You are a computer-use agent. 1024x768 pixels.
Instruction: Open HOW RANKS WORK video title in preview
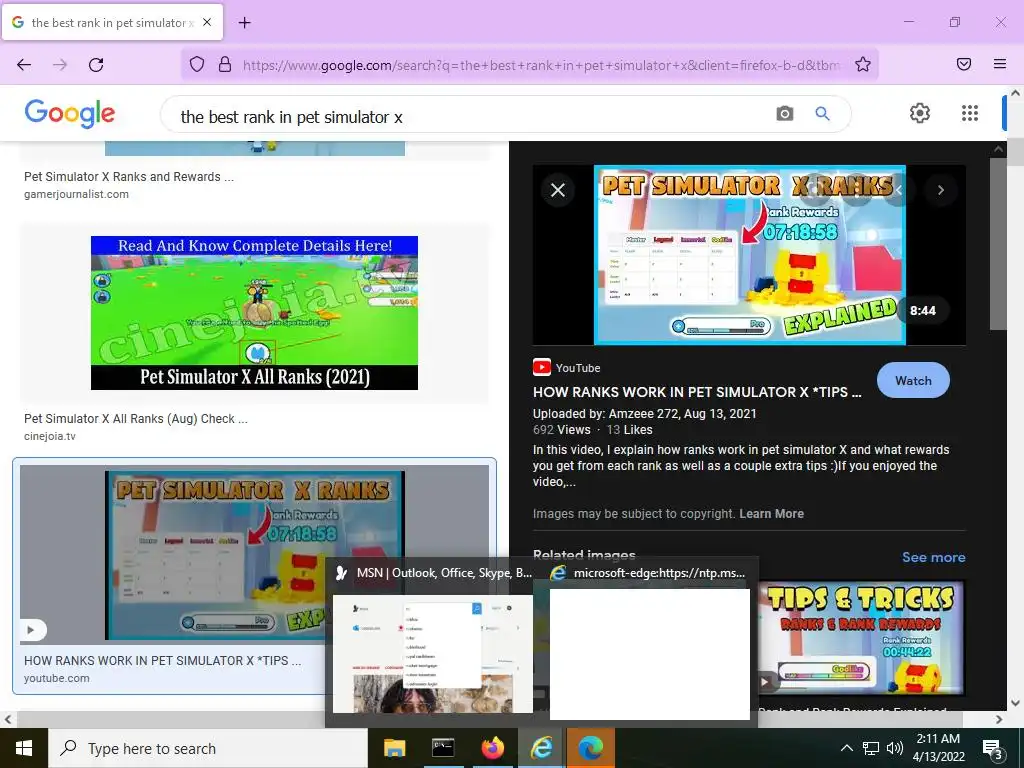coord(697,392)
